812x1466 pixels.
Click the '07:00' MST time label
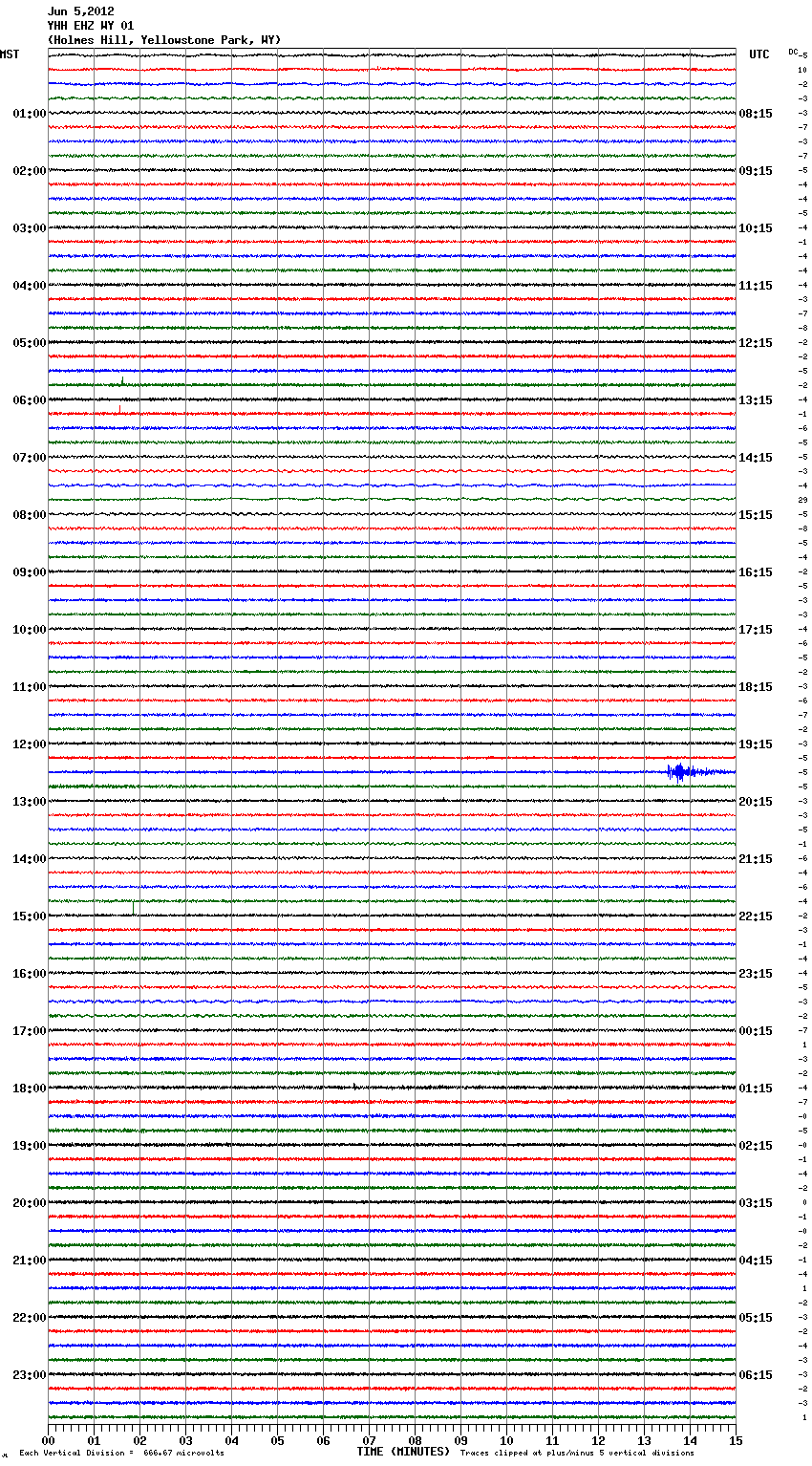point(30,457)
